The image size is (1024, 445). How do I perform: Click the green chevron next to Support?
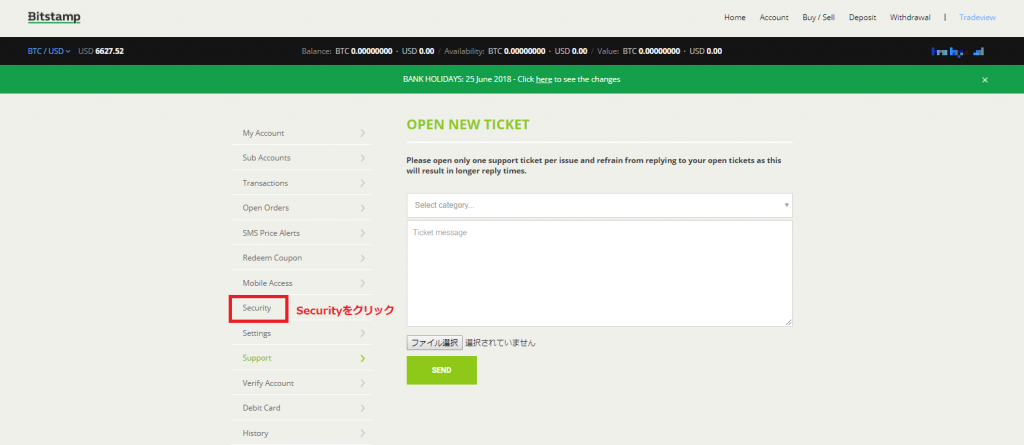click(x=362, y=358)
